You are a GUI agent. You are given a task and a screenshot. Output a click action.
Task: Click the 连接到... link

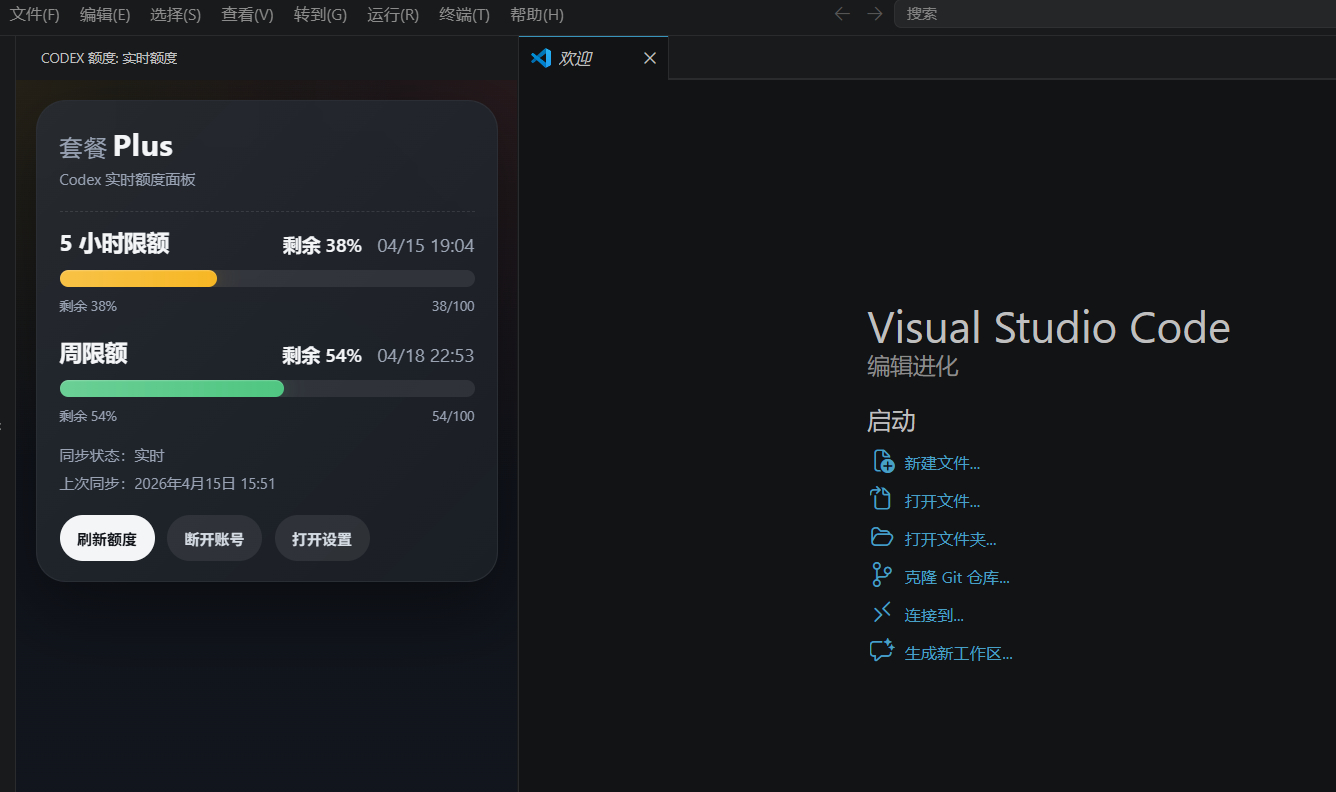click(x=934, y=615)
